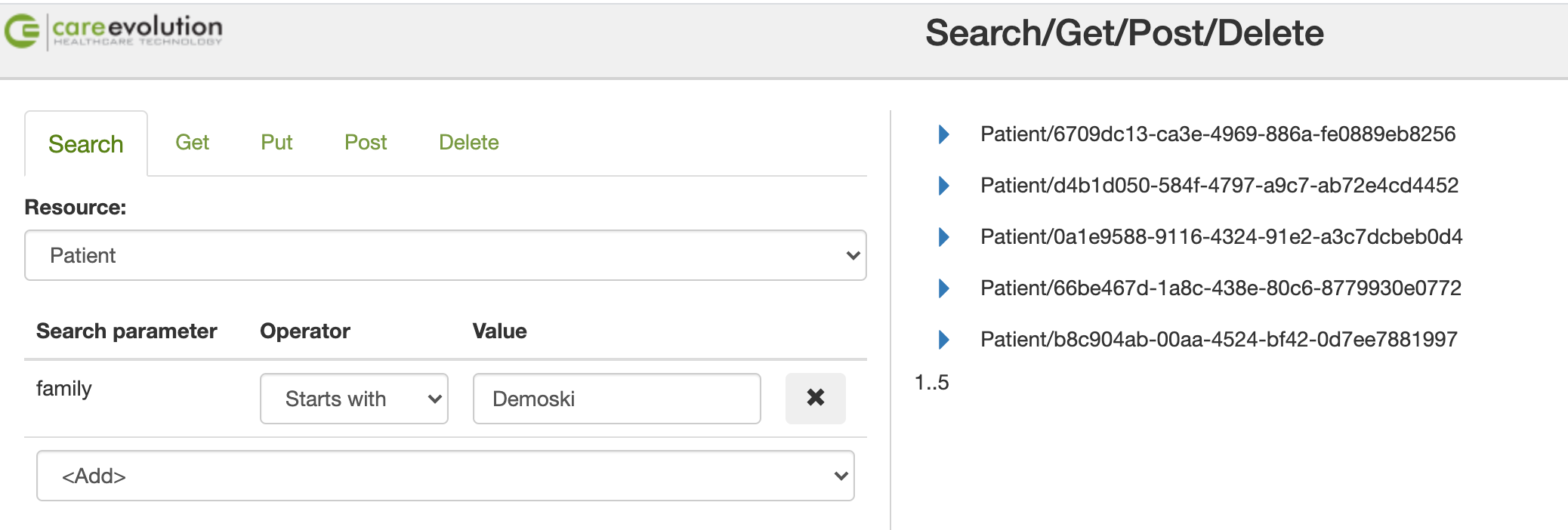This screenshot has width=1568, height=530.
Task: Switch to the Delete tab
Action: coord(468,143)
